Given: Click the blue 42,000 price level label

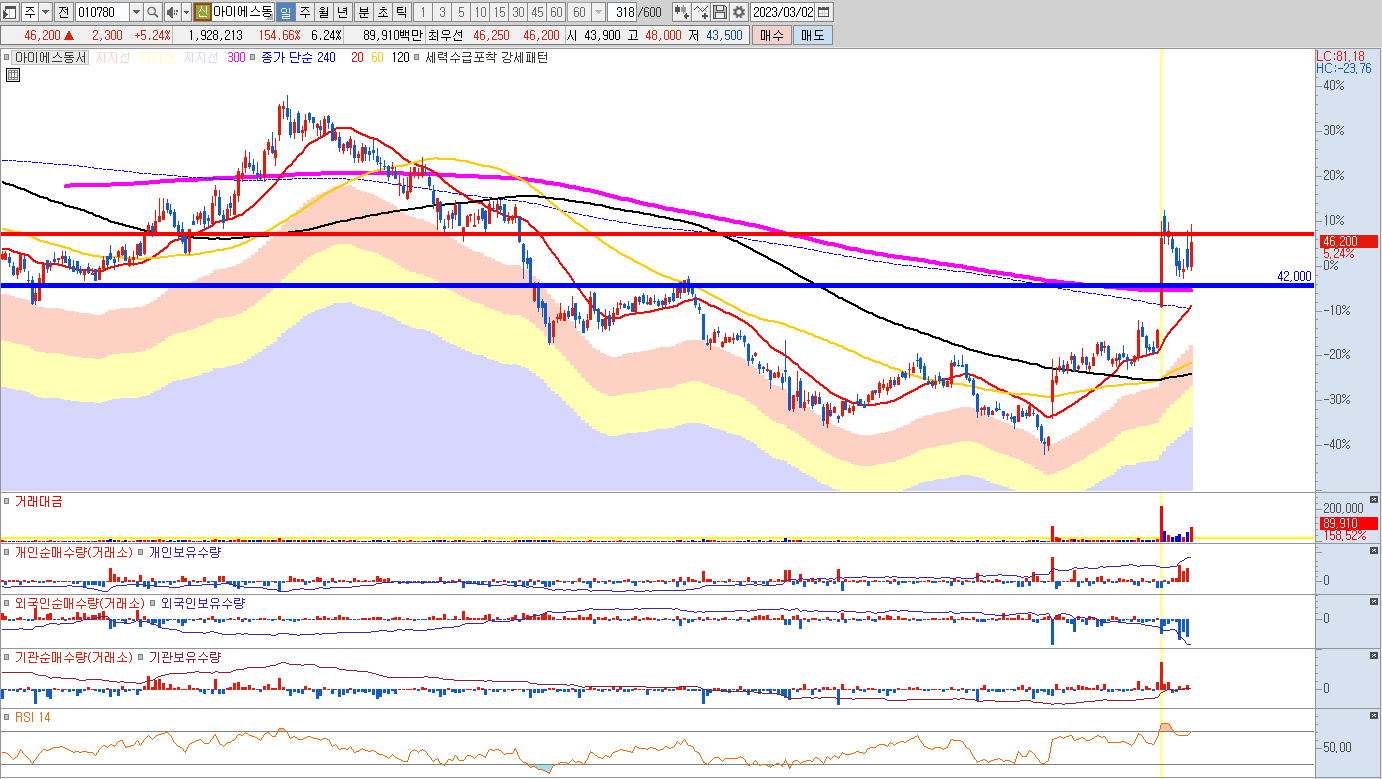Looking at the screenshot, I should [1294, 276].
